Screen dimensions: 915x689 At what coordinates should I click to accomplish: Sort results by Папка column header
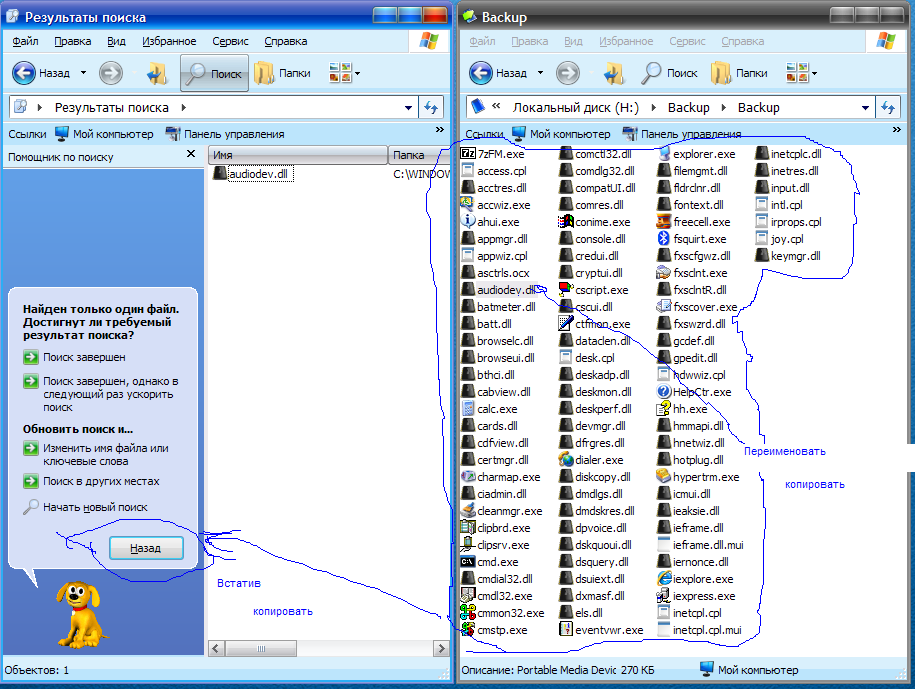pos(419,155)
